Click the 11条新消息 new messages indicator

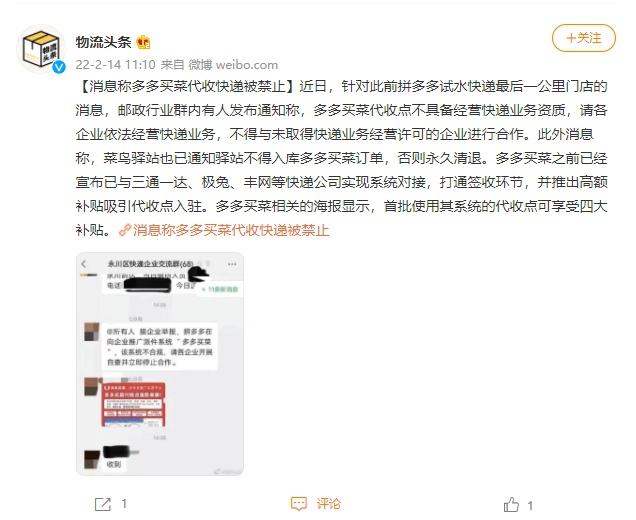[x=221, y=290]
